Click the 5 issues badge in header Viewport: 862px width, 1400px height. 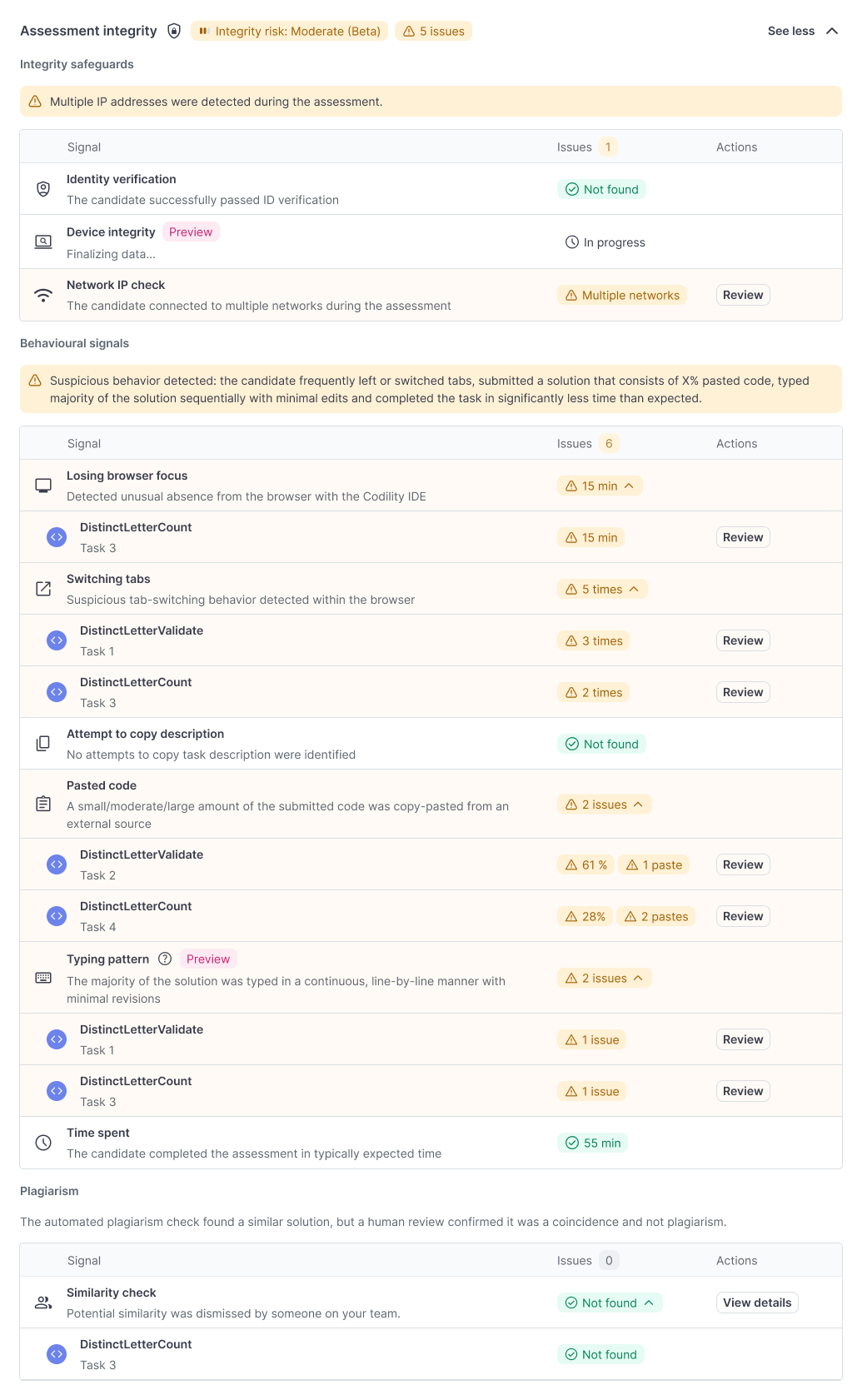point(433,31)
